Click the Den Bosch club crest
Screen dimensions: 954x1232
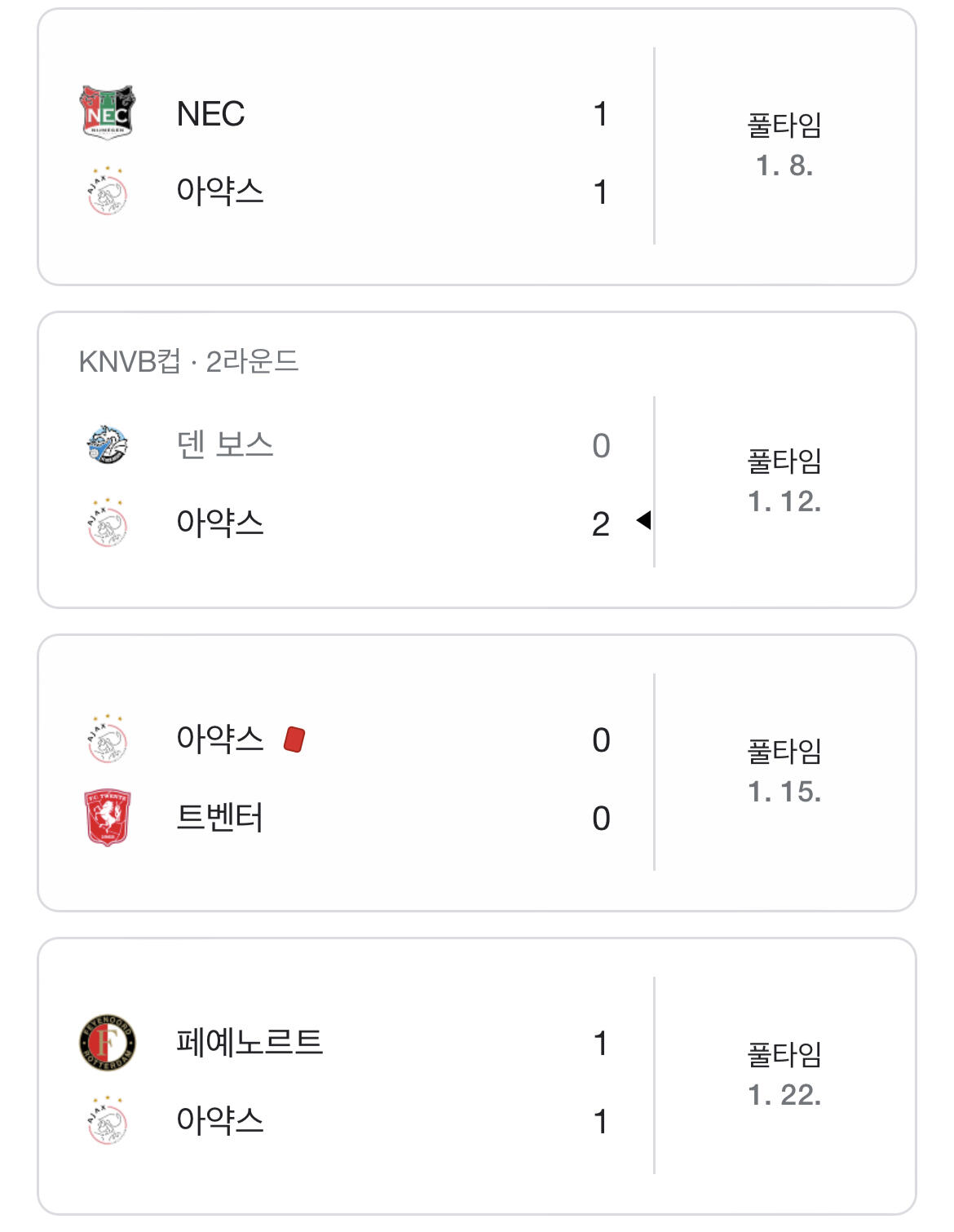tap(107, 444)
